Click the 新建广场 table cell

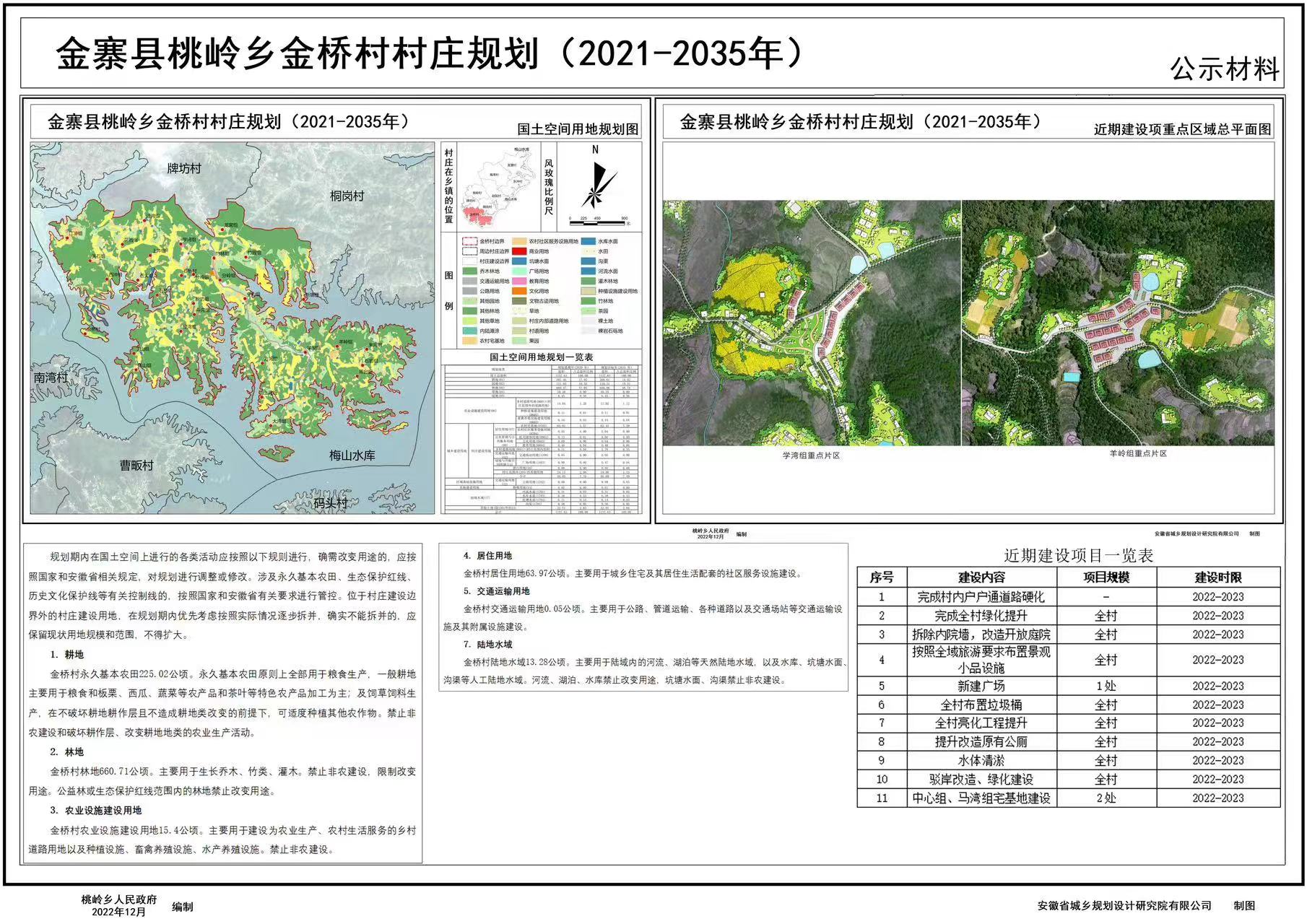pyautogui.click(x=981, y=686)
